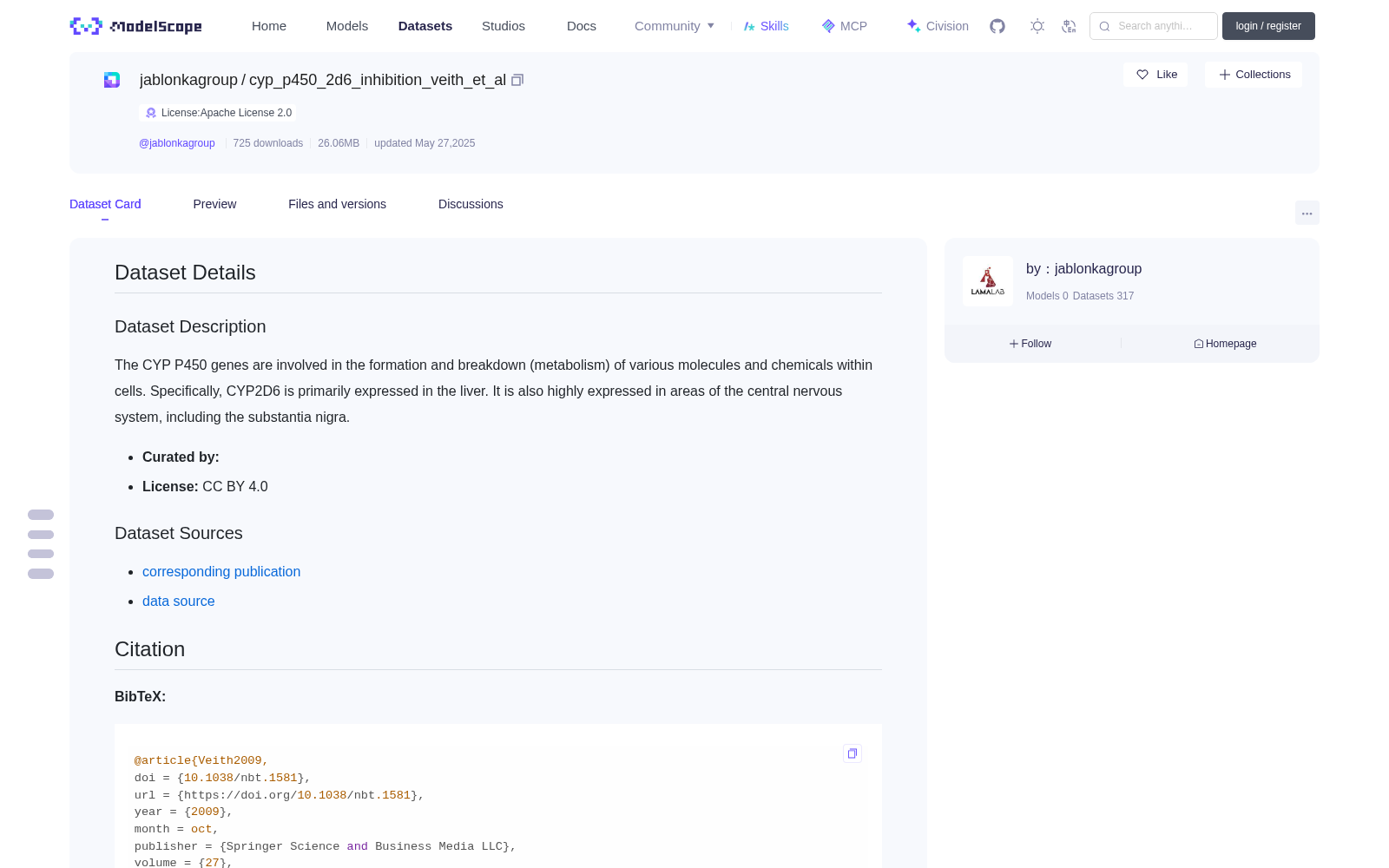Image resolution: width=1389 pixels, height=868 pixels.
Task: Switch language with the translate icon
Action: tap(1070, 26)
